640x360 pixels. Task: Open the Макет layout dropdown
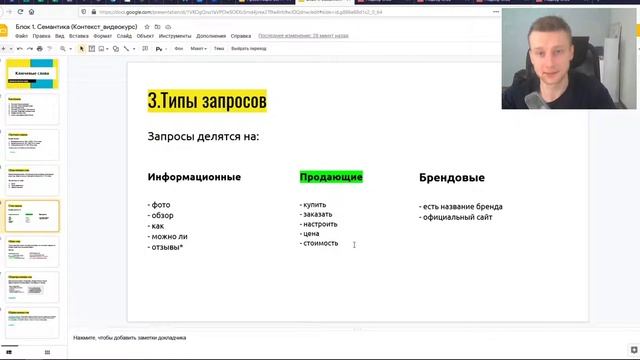click(x=198, y=49)
